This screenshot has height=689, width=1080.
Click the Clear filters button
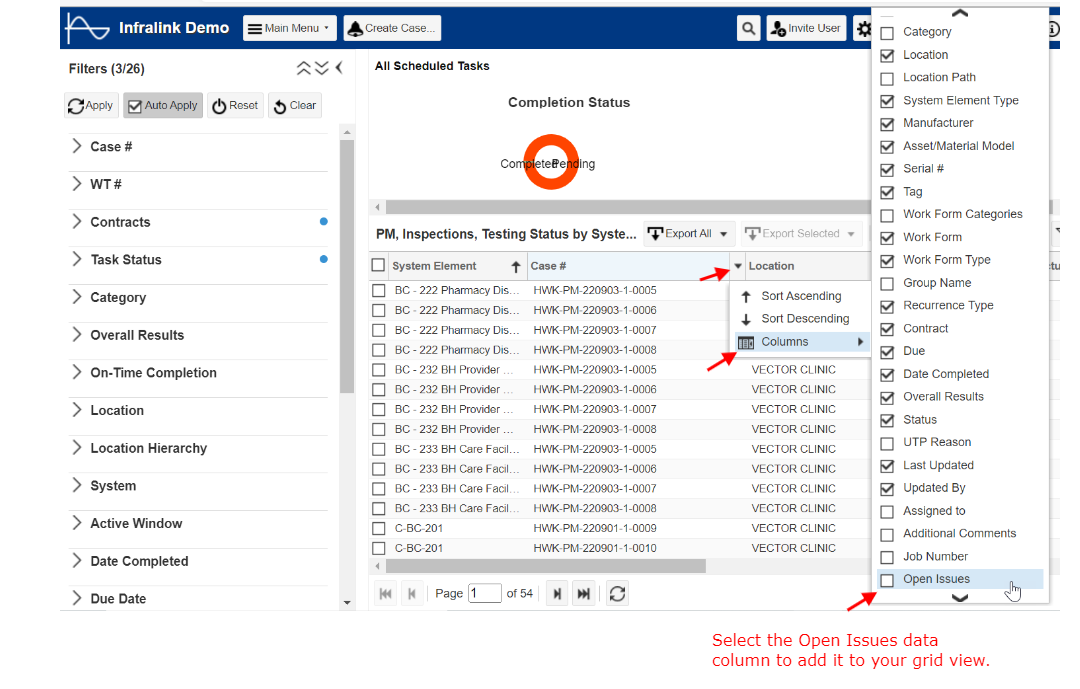(x=295, y=105)
